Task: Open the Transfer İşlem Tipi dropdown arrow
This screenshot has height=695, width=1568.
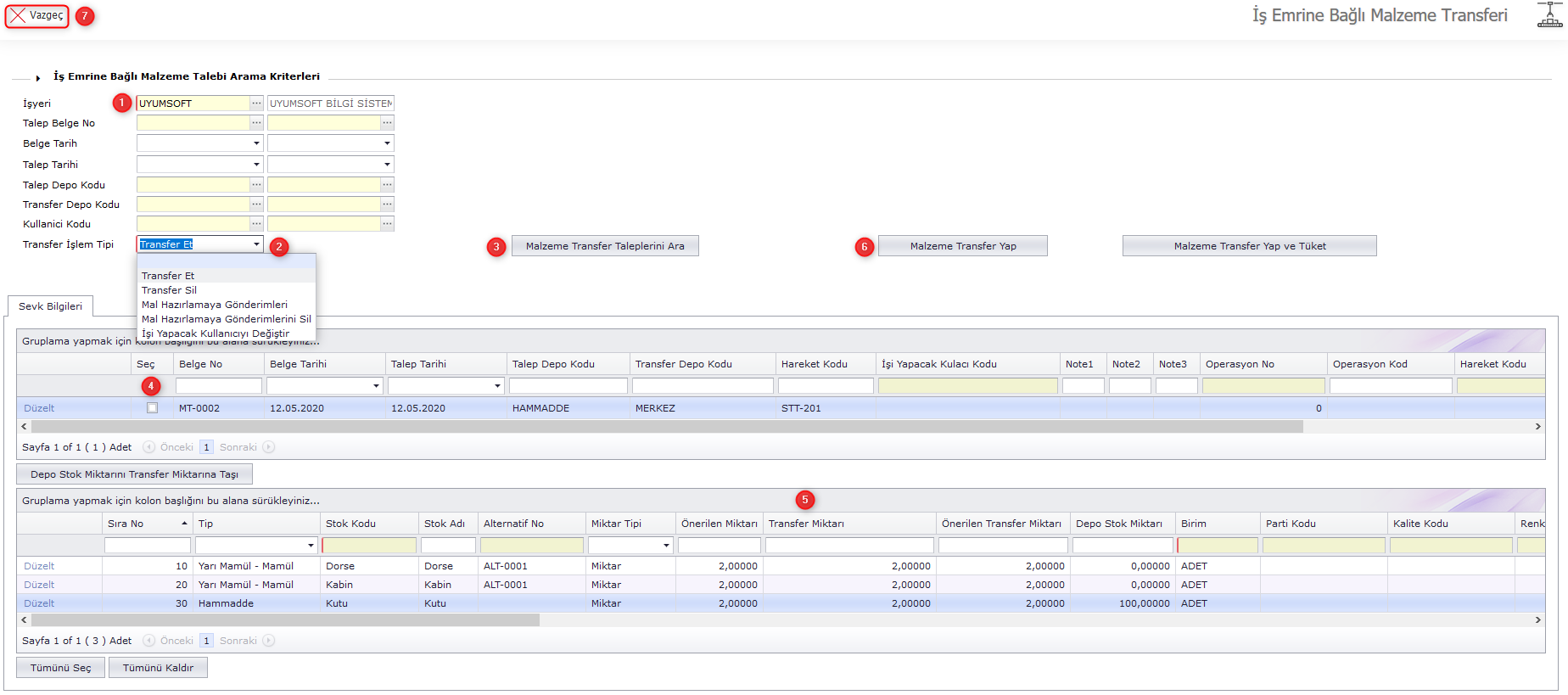Action: 256,244
